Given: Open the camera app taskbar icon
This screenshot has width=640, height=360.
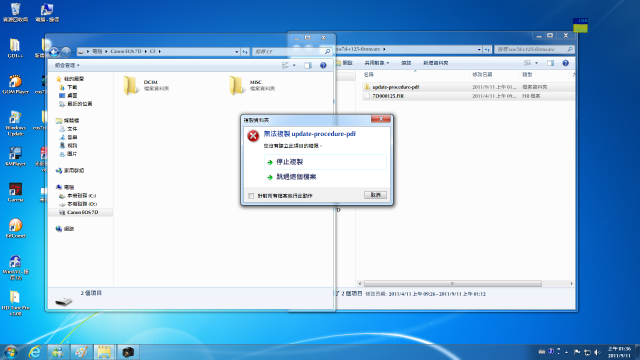Looking at the screenshot, I should pos(128,352).
